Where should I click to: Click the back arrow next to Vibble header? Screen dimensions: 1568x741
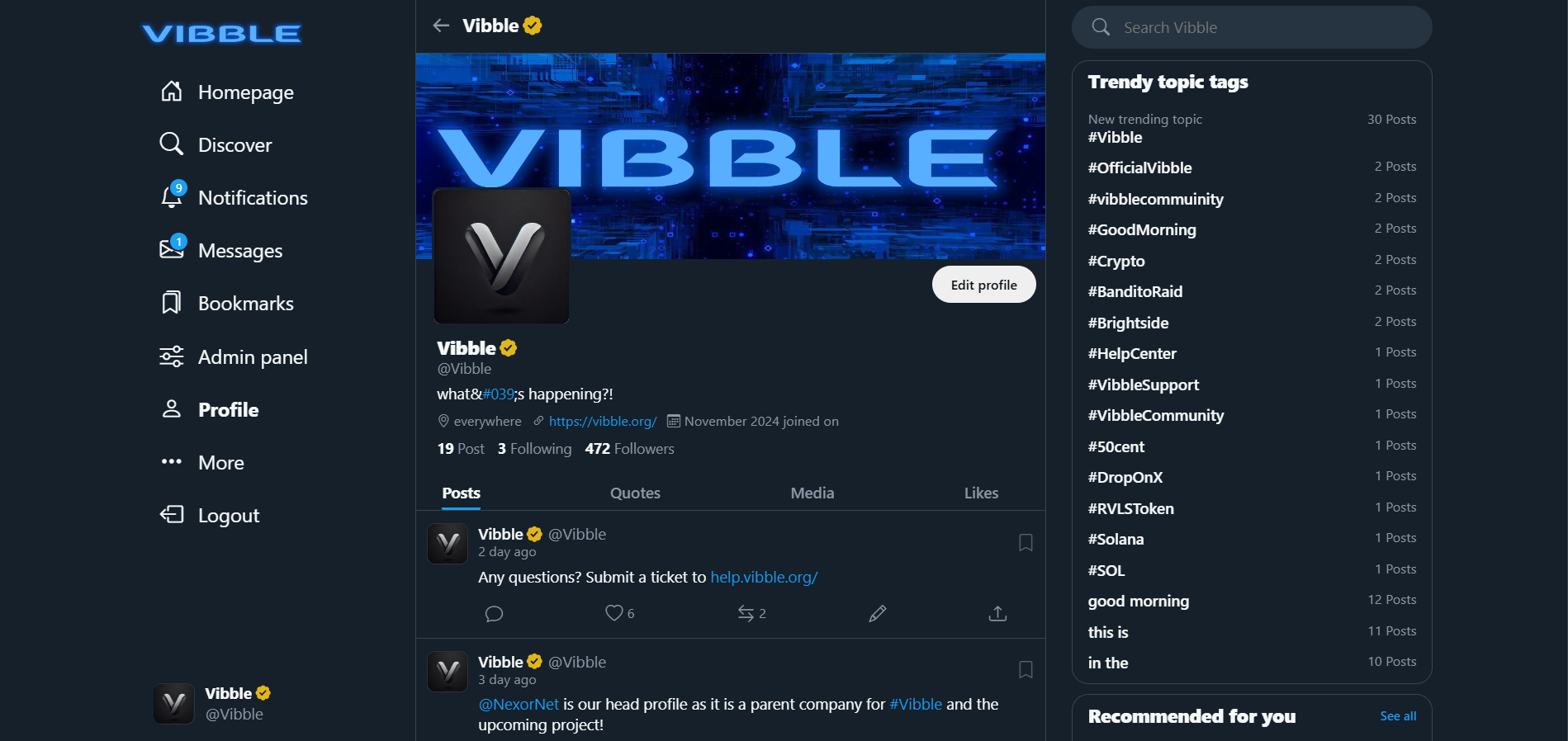[x=441, y=26]
